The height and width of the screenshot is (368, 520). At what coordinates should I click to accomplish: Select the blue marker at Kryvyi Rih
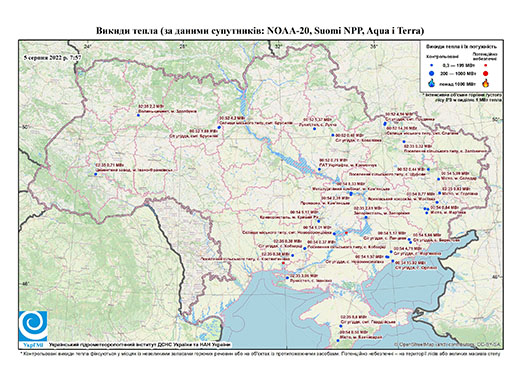(318, 221)
